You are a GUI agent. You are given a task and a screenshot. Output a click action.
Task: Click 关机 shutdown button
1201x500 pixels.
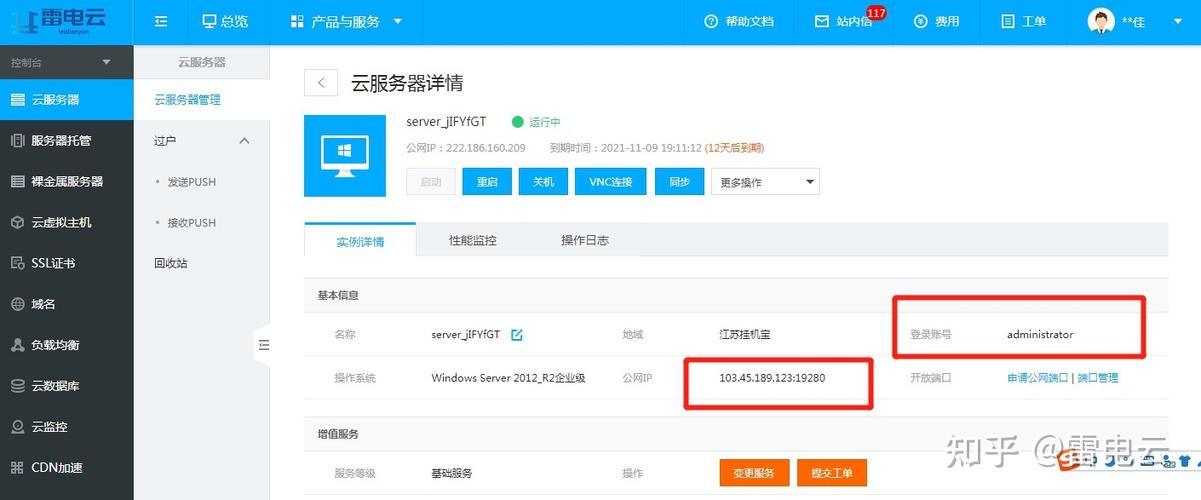(x=543, y=182)
